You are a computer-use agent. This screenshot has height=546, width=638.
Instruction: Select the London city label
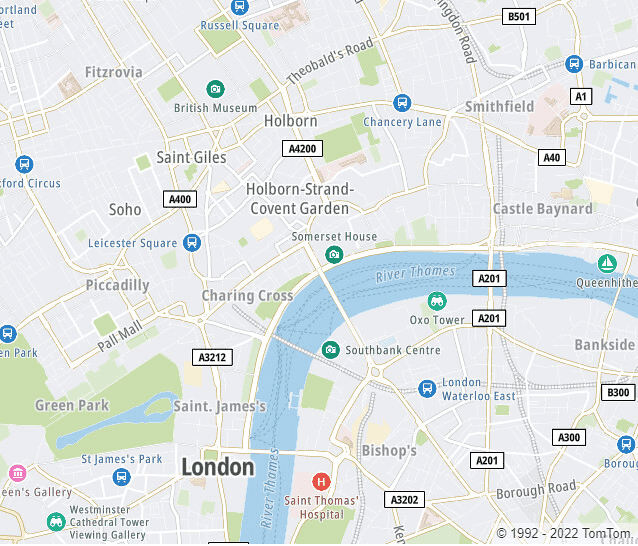point(218,467)
